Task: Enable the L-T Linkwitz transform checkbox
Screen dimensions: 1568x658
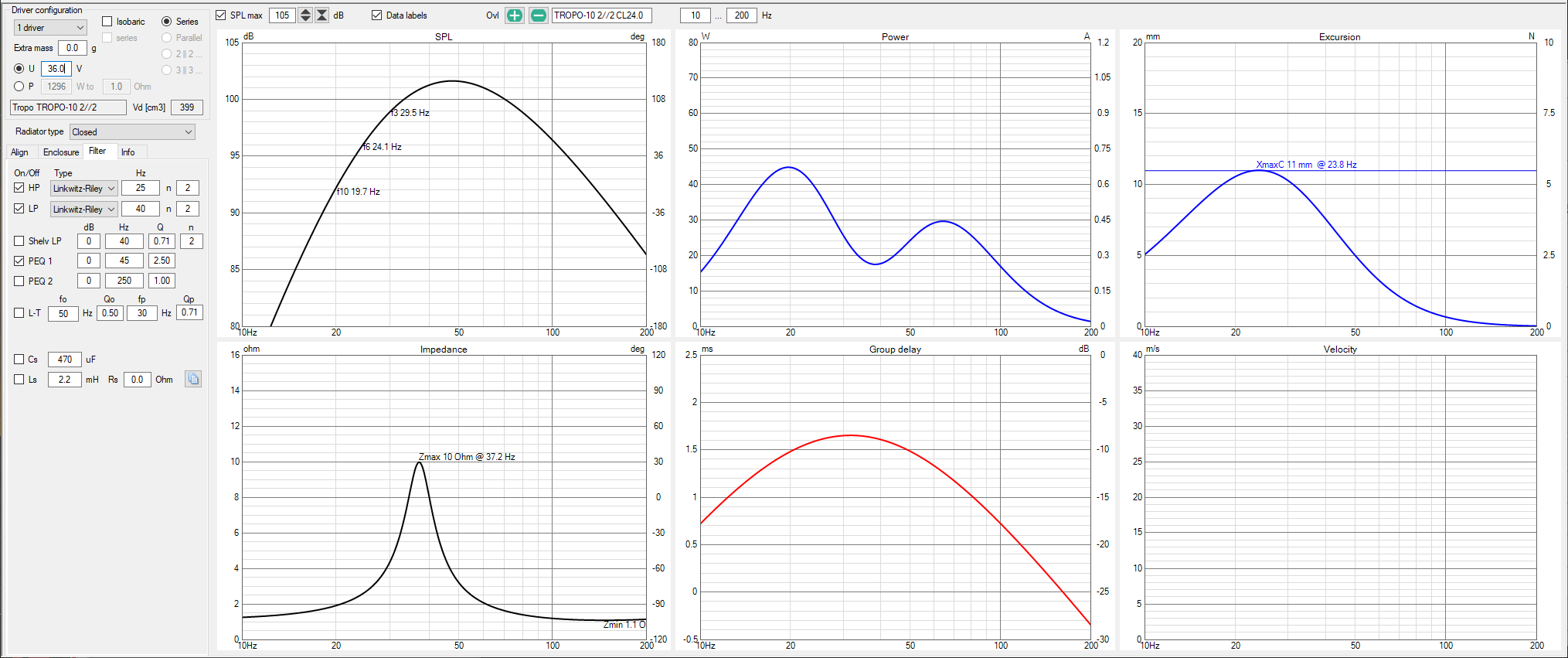Action: 19,313
